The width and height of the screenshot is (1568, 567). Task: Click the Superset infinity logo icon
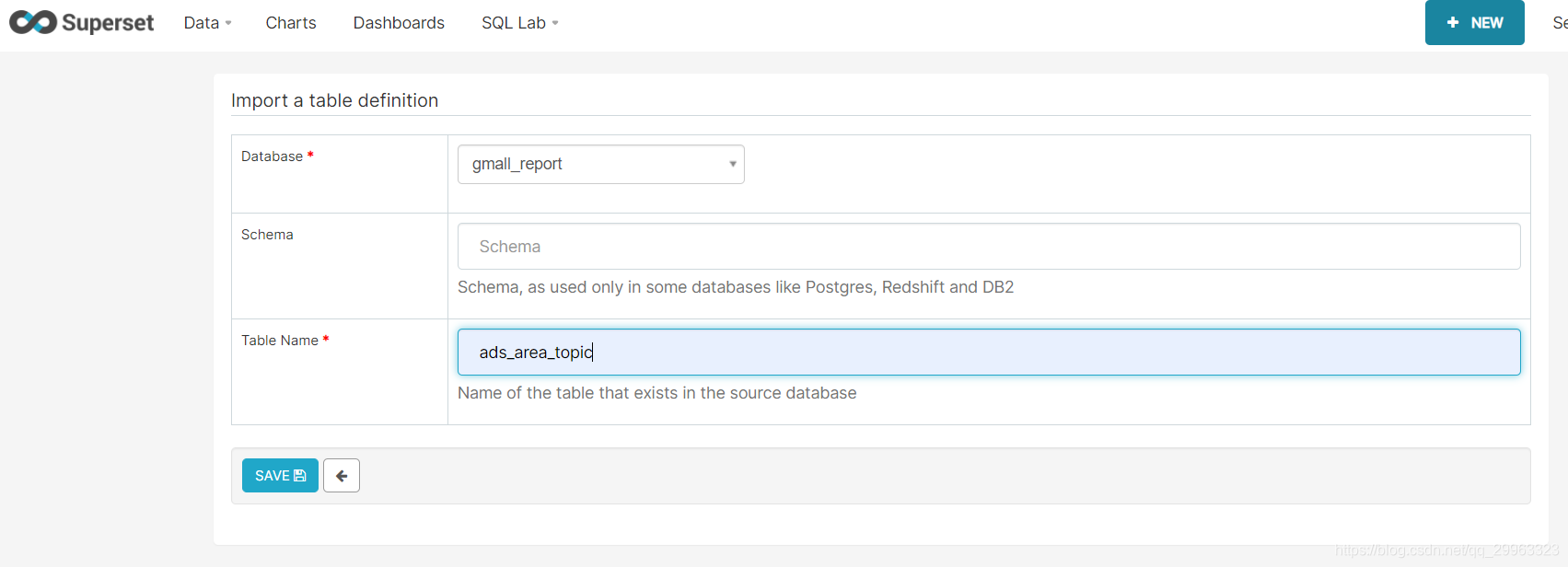(x=33, y=22)
